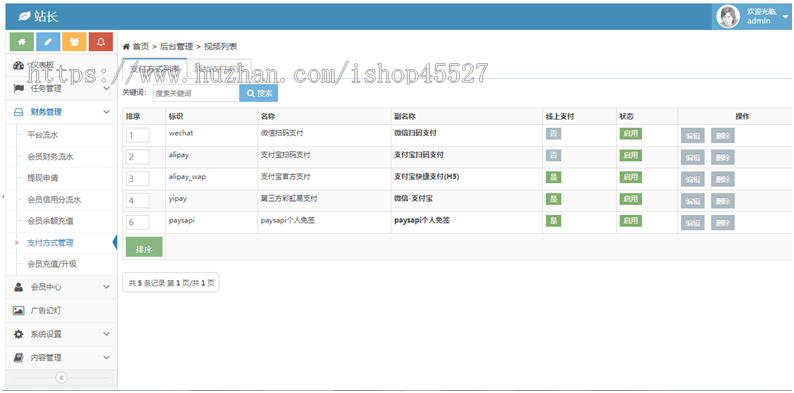
Task: Delete the paysapi payment method
Action: click(x=723, y=223)
